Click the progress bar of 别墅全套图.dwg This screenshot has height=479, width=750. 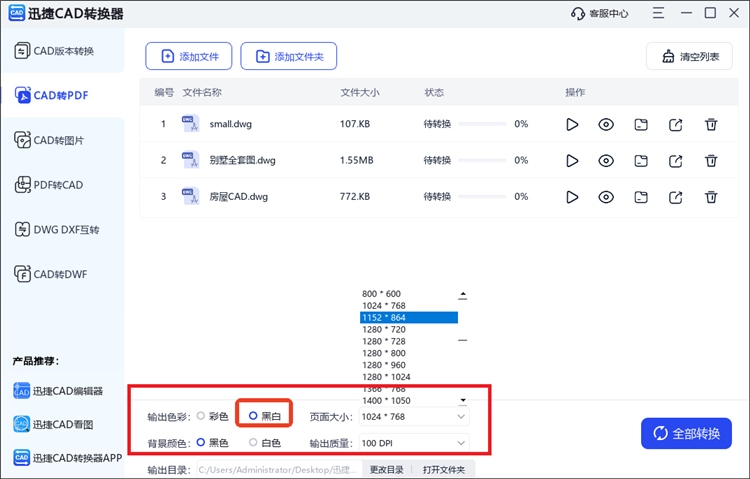(482, 160)
